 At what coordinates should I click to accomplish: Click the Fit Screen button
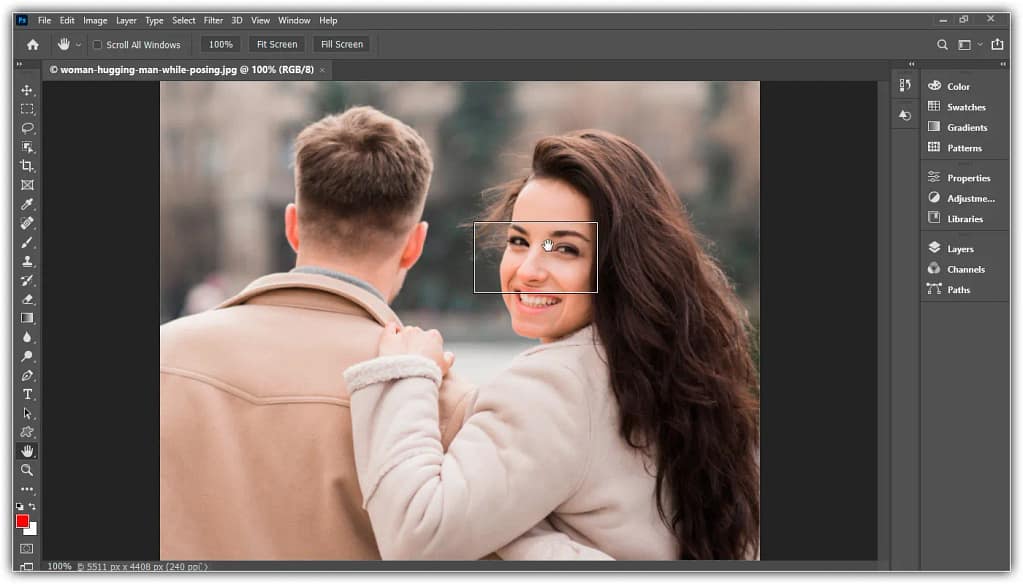click(276, 45)
